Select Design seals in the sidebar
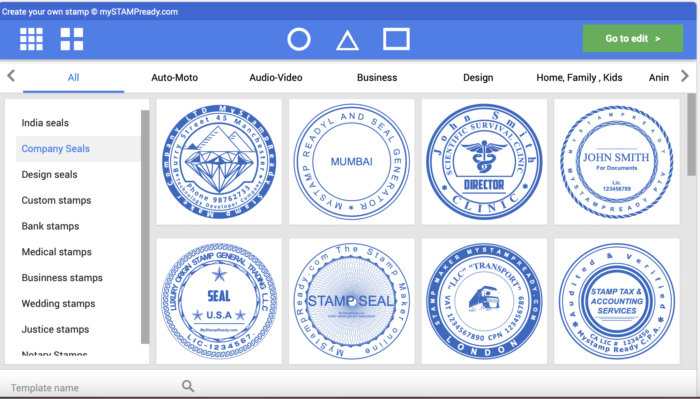 click(78, 175)
